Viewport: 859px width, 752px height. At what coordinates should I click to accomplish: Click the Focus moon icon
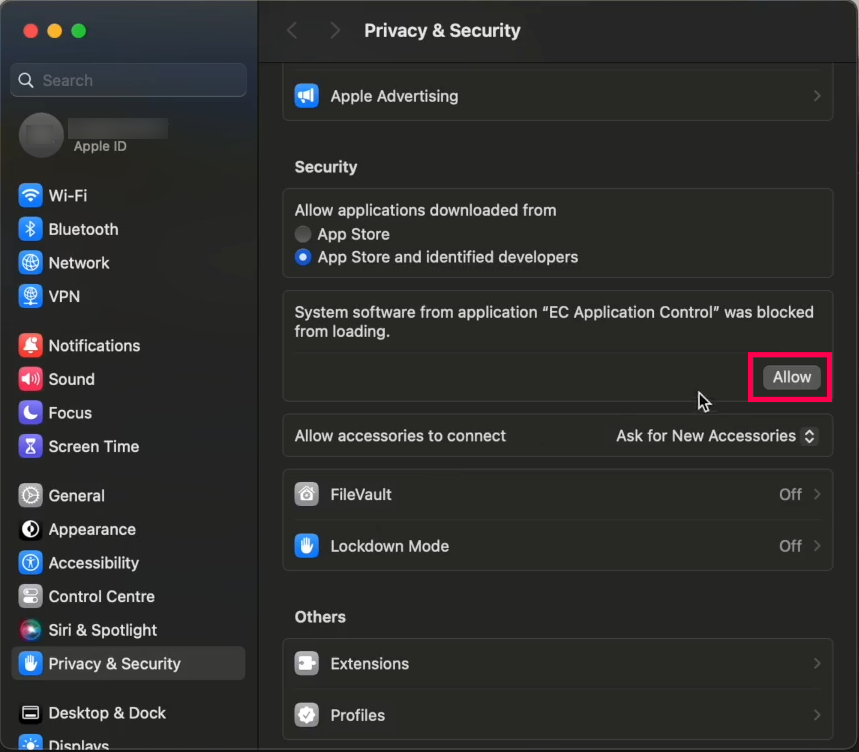point(30,412)
